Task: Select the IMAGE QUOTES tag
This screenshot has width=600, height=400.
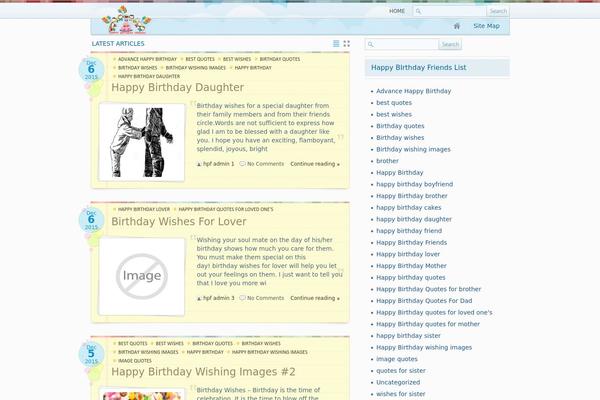Action: (x=135, y=361)
